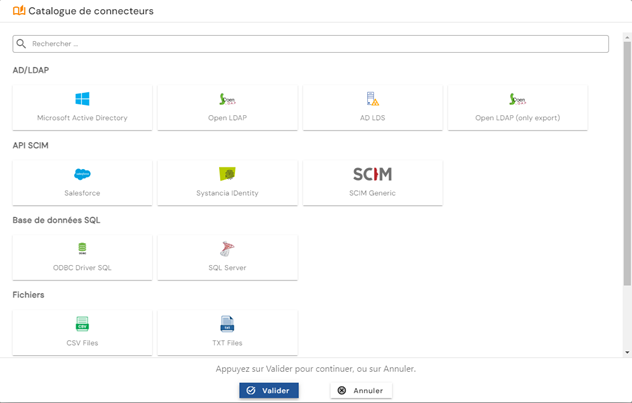Select the SCIM Generic logo
Viewport: 632px width, 403px height.
372,174
